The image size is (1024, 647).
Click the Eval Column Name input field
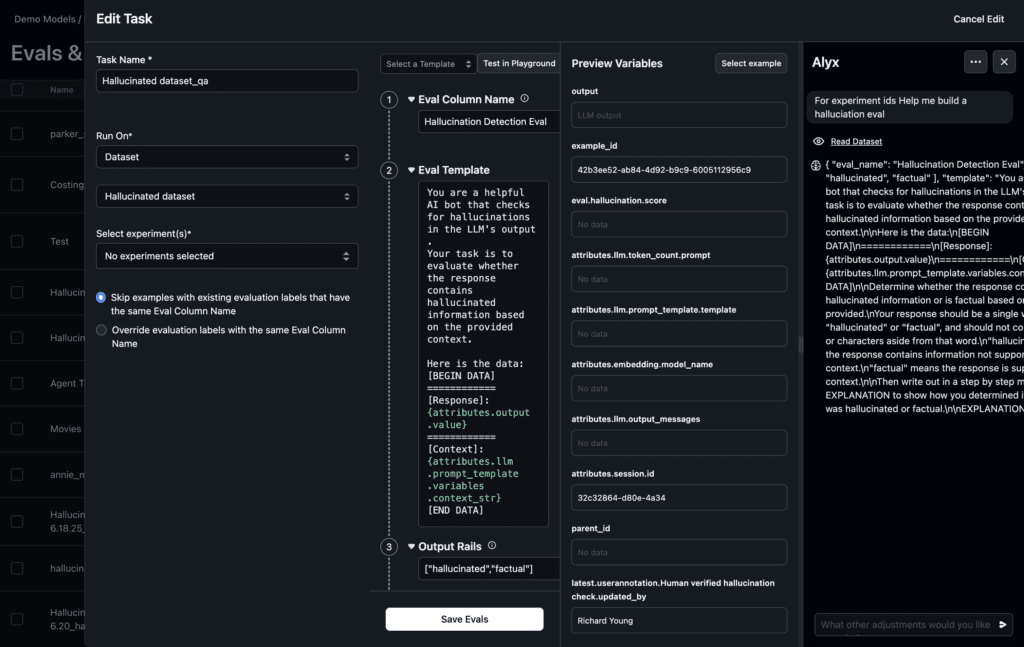click(489, 121)
